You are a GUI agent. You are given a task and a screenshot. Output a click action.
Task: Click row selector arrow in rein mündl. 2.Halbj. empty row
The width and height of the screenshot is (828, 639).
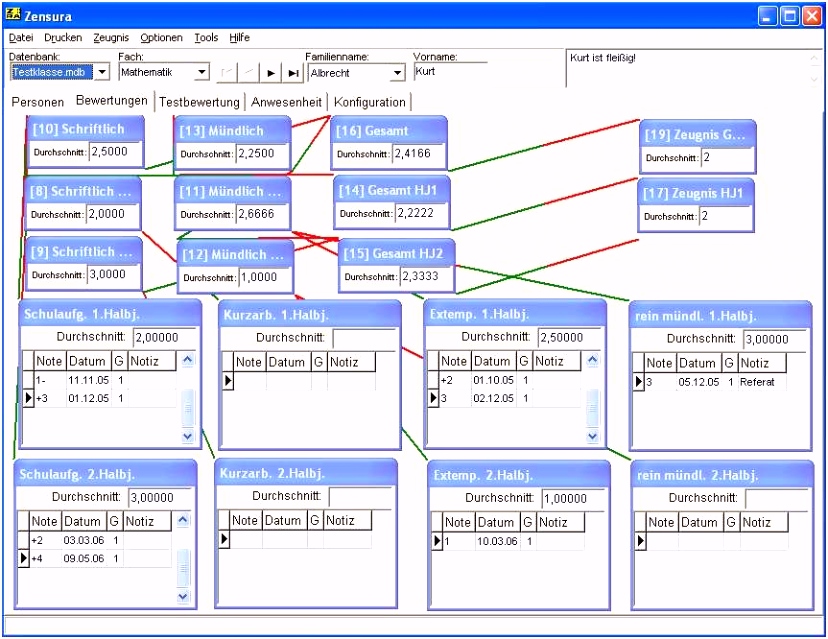[x=640, y=541]
